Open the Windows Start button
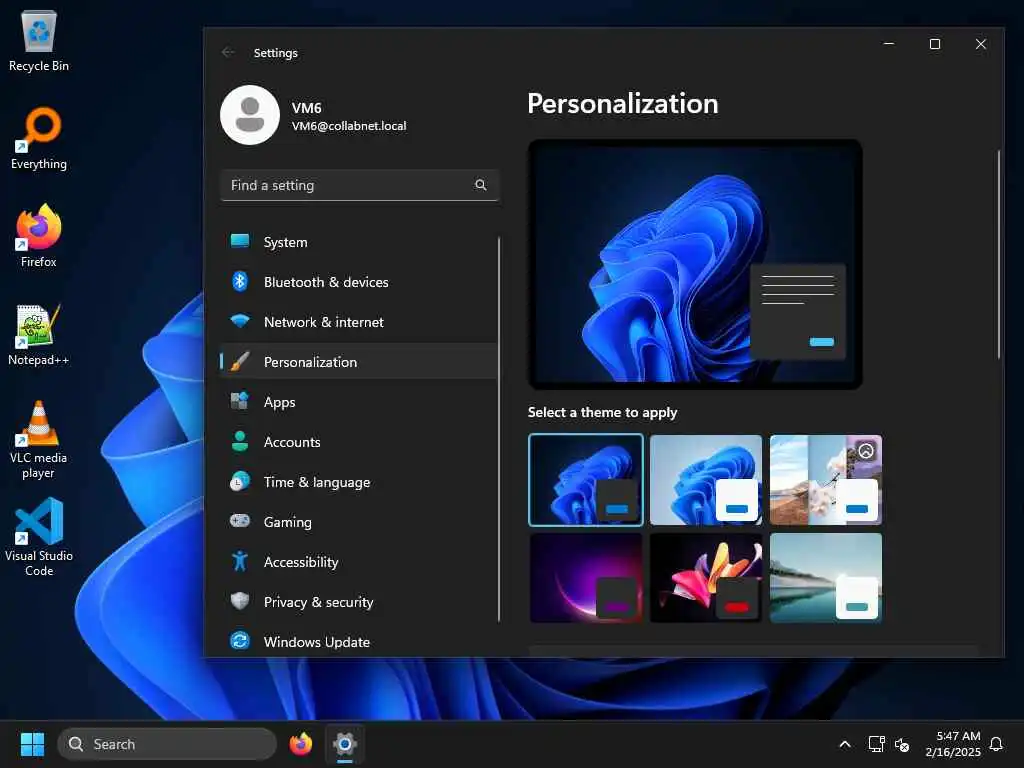The height and width of the screenshot is (768, 1024). pyautogui.click(x=32, y=744)
